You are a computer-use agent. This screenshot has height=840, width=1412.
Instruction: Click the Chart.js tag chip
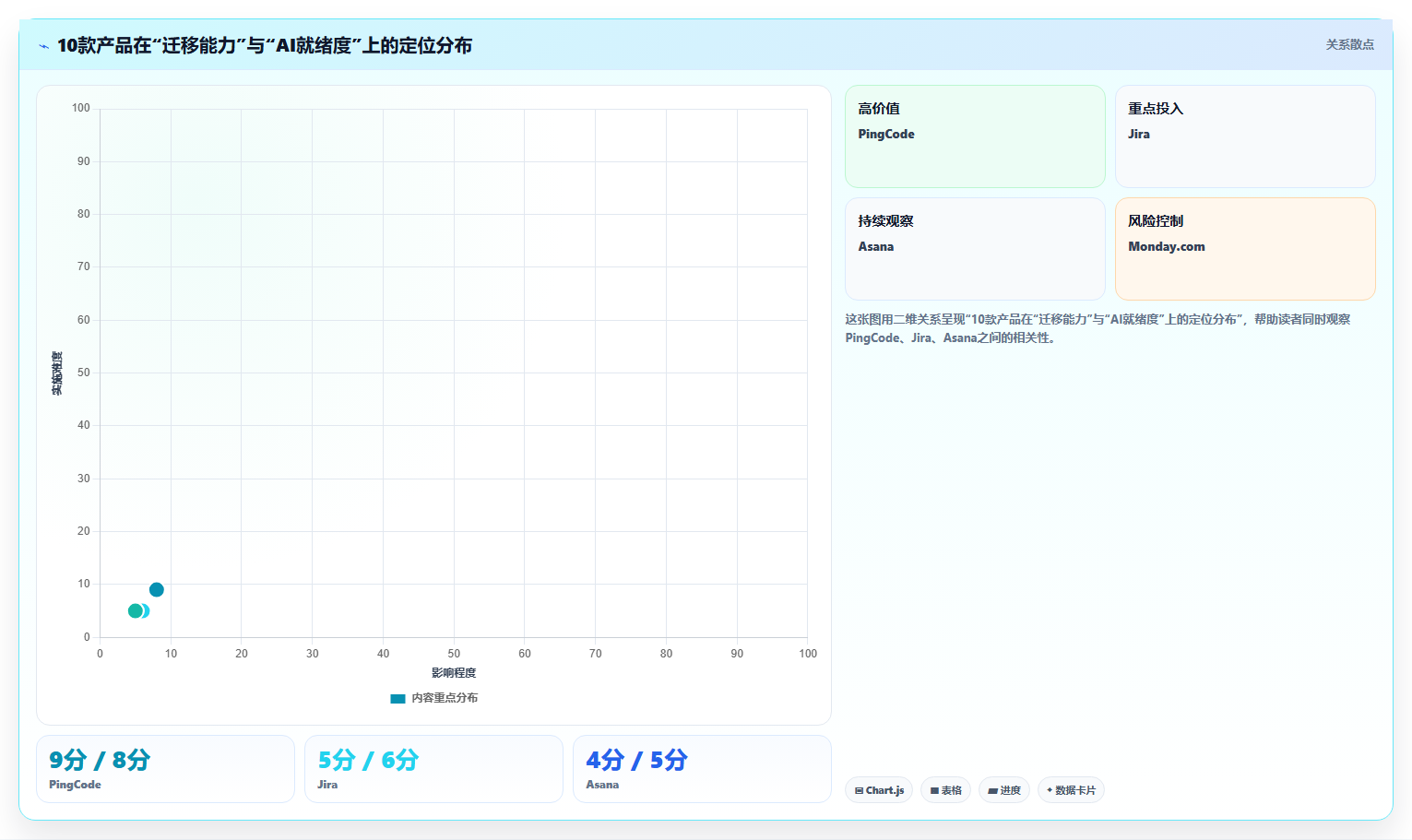(x=879, y=790)
